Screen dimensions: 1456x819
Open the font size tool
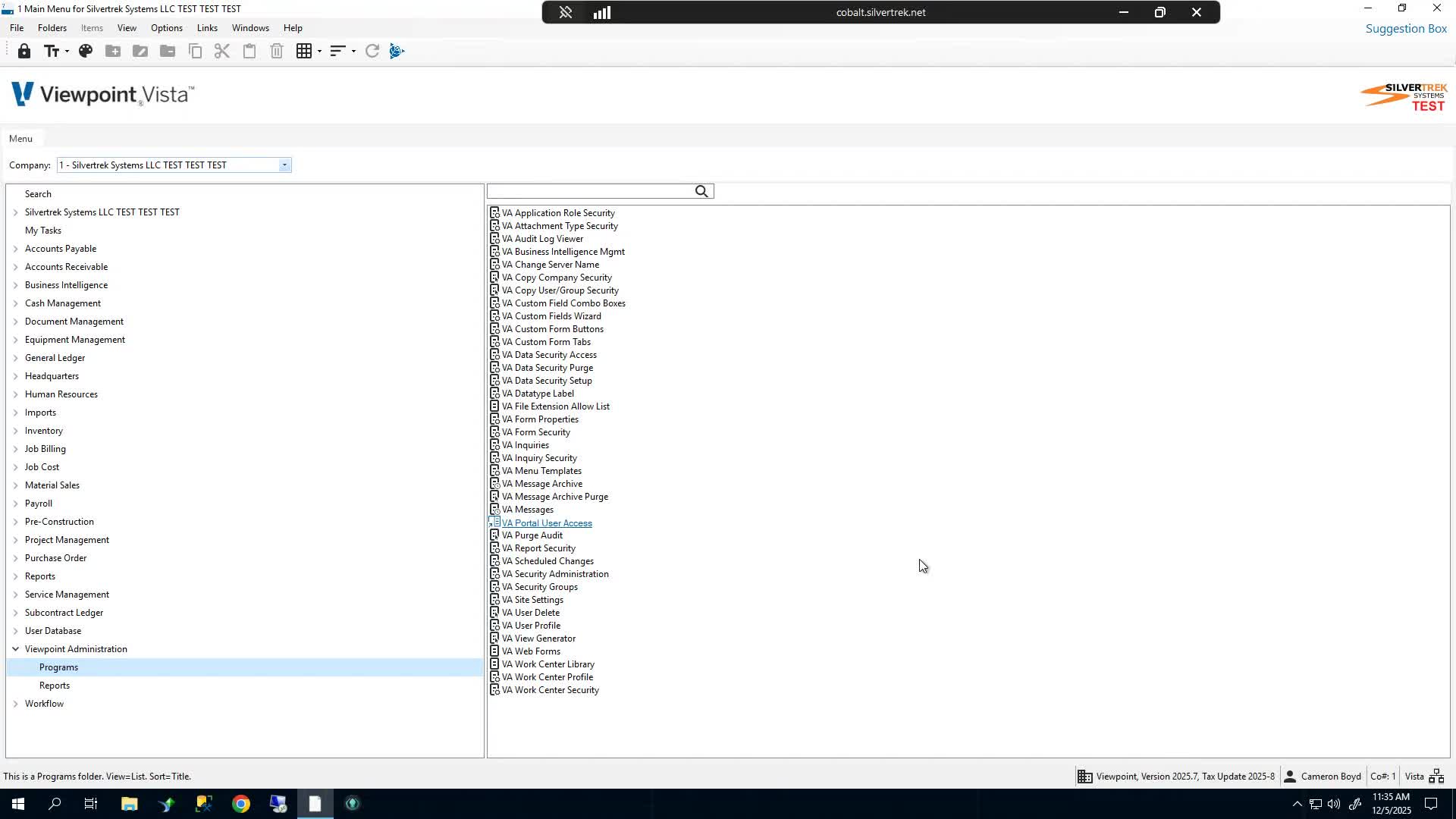[52, 52]
